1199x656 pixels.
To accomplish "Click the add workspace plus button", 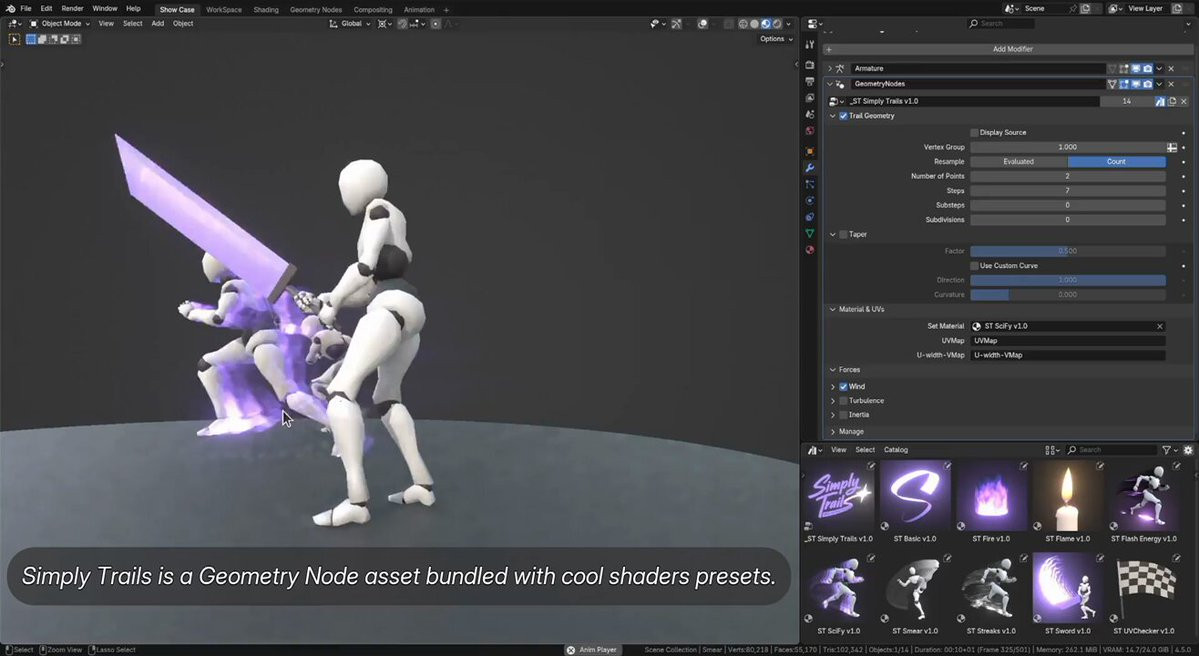I will coord(447,10).
